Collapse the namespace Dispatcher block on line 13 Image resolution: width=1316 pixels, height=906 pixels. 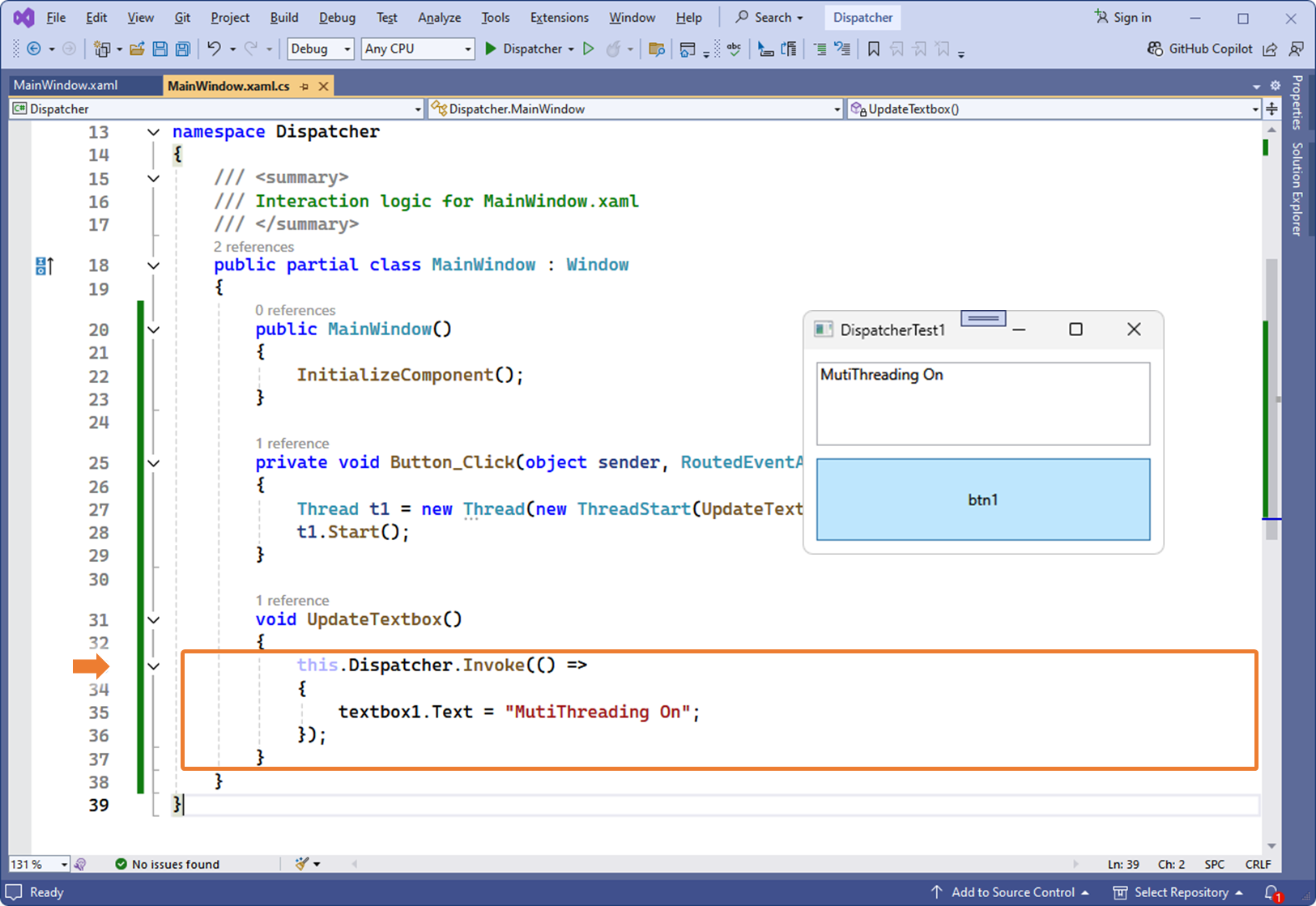pos(153,132)
